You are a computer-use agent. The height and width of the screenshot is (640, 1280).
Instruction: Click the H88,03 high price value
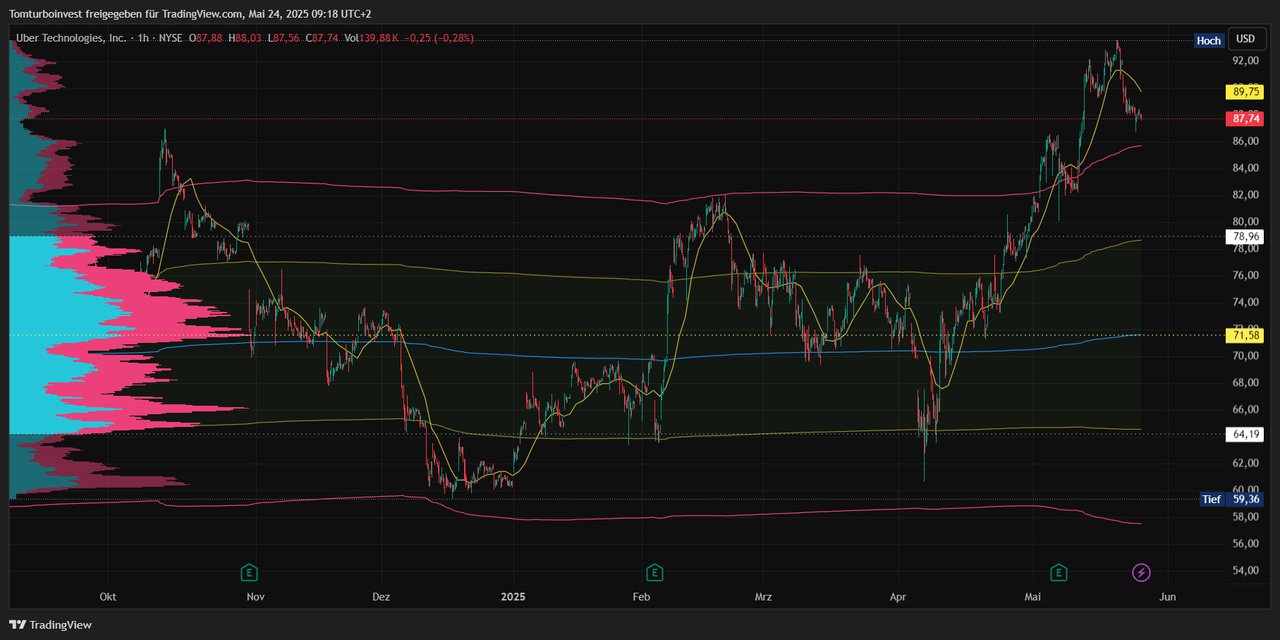[244, 38]
